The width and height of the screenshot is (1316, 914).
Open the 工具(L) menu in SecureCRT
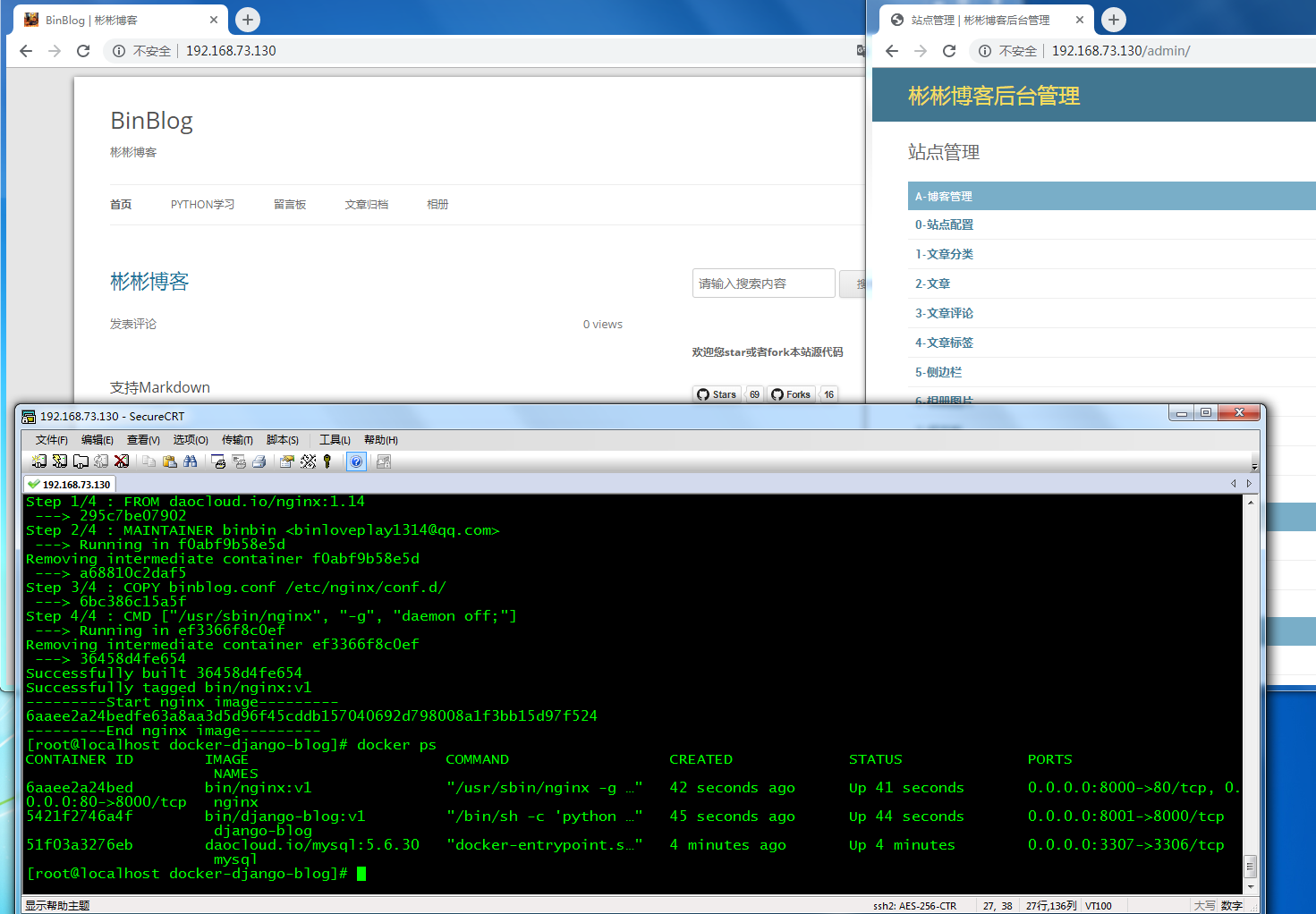click(x=335, y=440)
